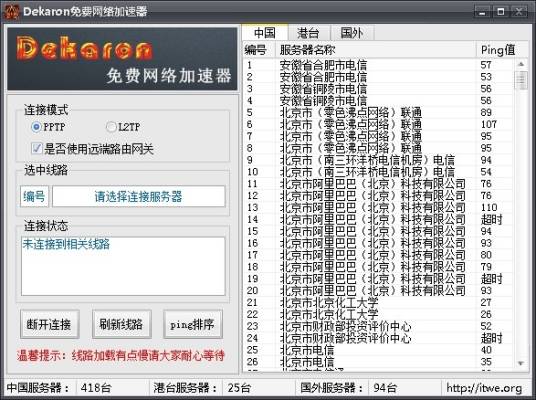Select the PPTP connection mode
Viewport: 536px width, 400px height.
[x=36, y=127]
